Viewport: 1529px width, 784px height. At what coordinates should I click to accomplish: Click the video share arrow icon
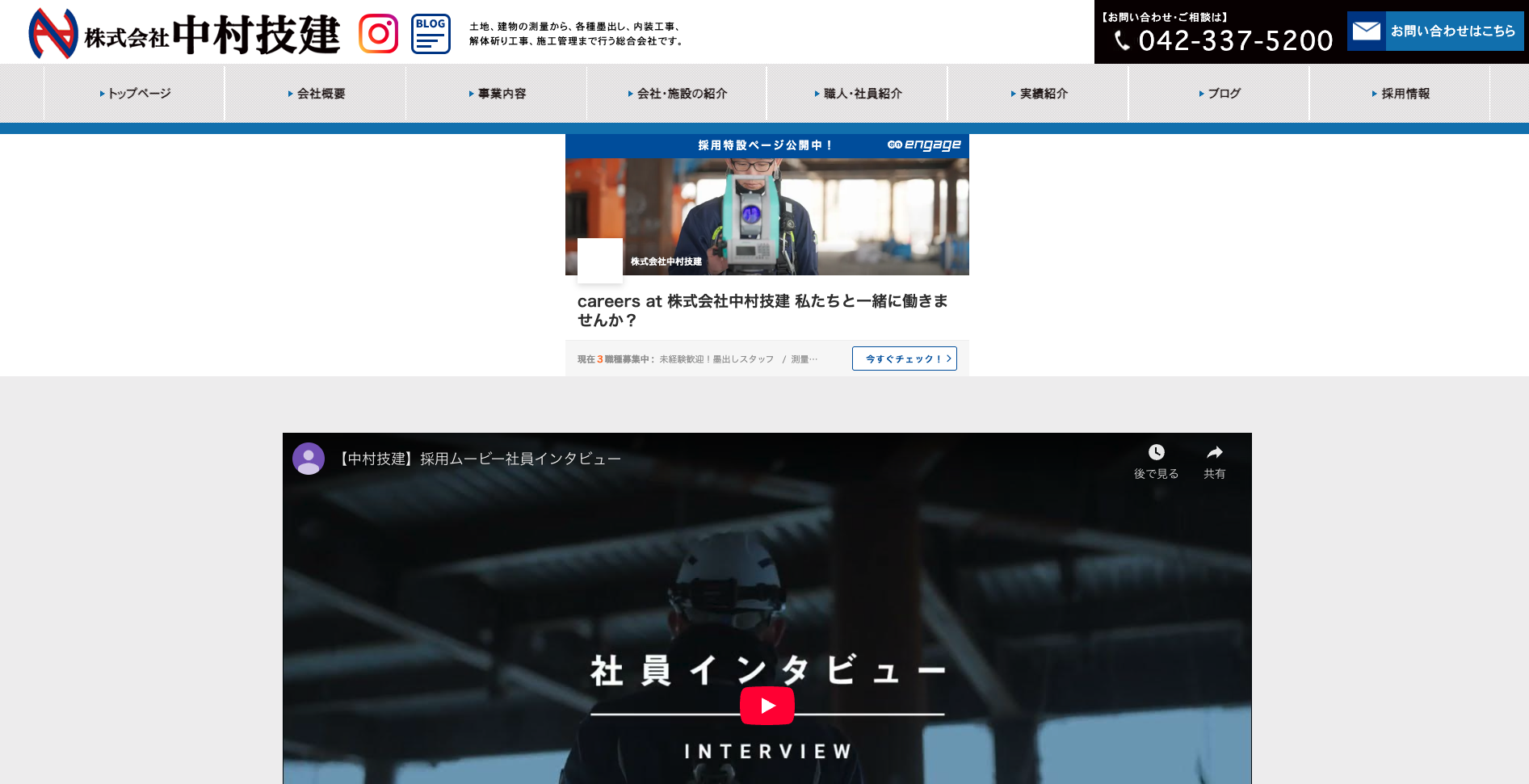(1214, 452)
